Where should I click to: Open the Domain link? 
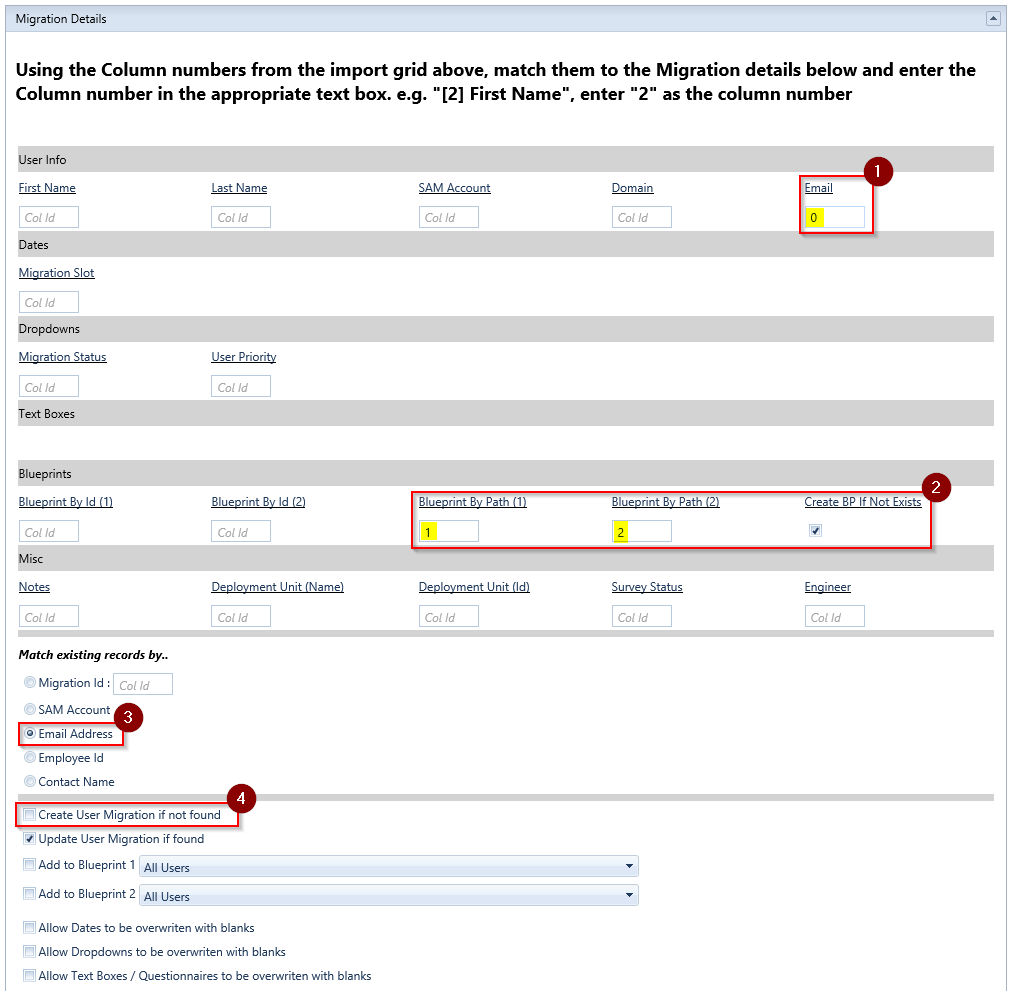click(x=632, y=188)
